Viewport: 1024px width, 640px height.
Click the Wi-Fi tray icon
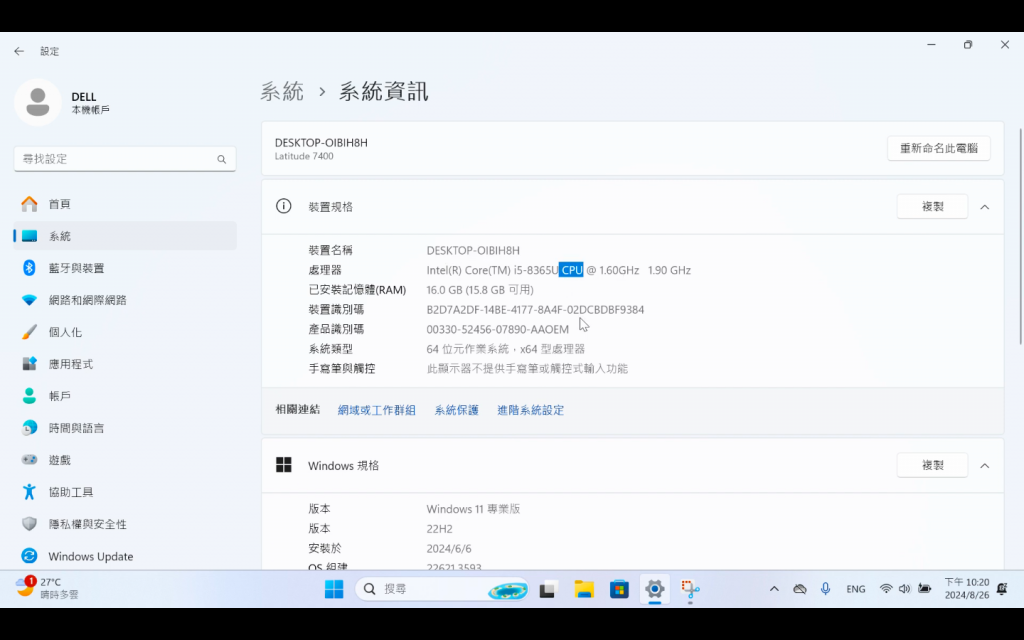886,588
